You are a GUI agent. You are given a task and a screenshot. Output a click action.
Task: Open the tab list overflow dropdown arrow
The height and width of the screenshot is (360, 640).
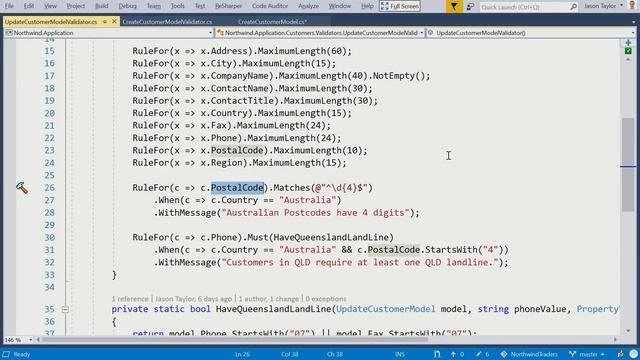pos(633,22)
